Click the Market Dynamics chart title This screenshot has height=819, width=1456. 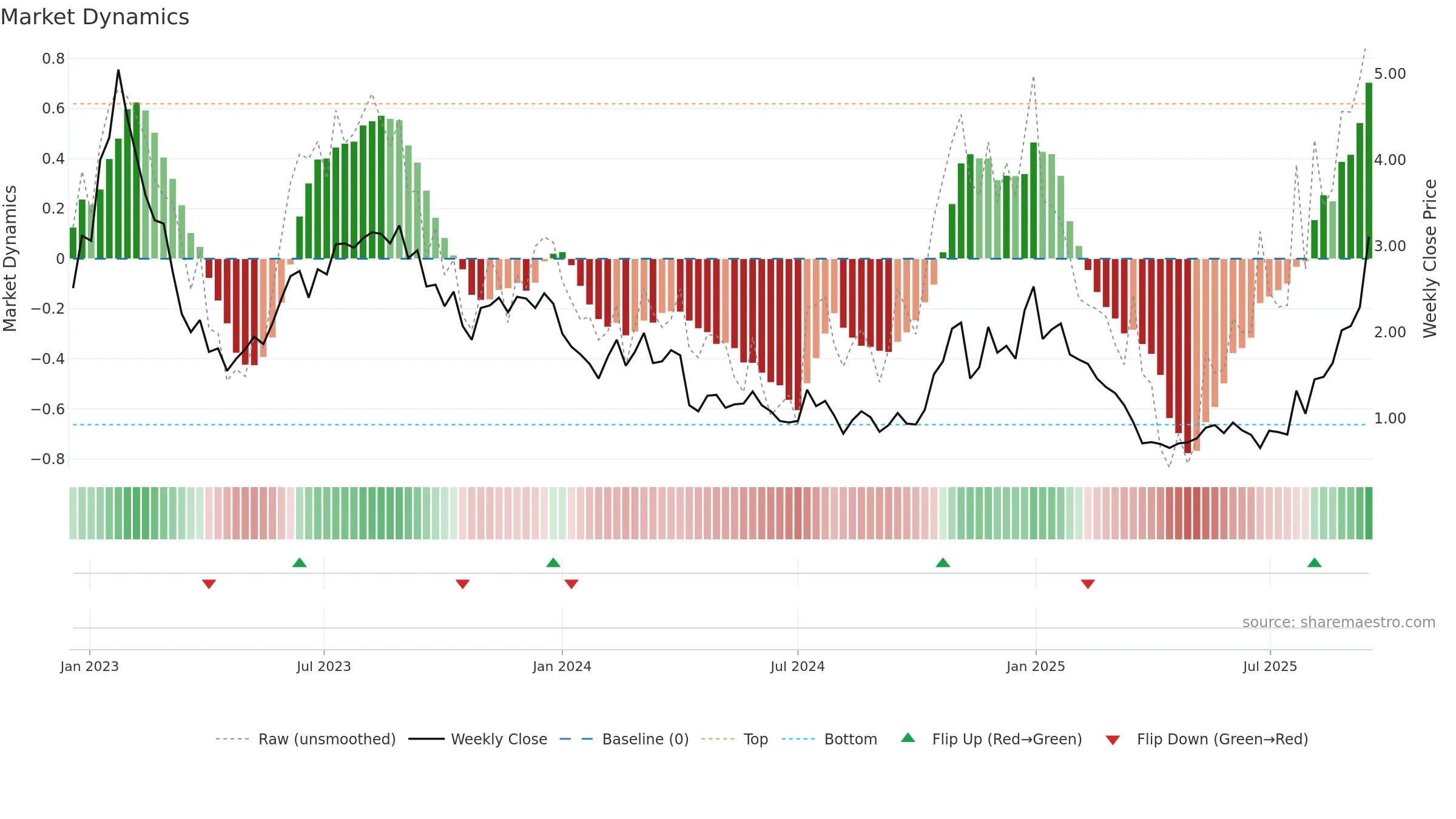(x=95, y=17)
